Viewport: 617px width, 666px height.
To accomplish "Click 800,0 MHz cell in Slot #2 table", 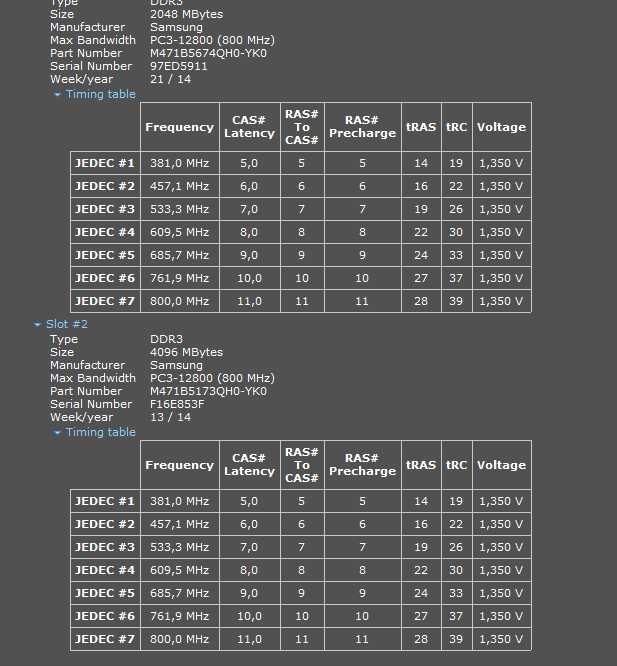I will (180, 639).
